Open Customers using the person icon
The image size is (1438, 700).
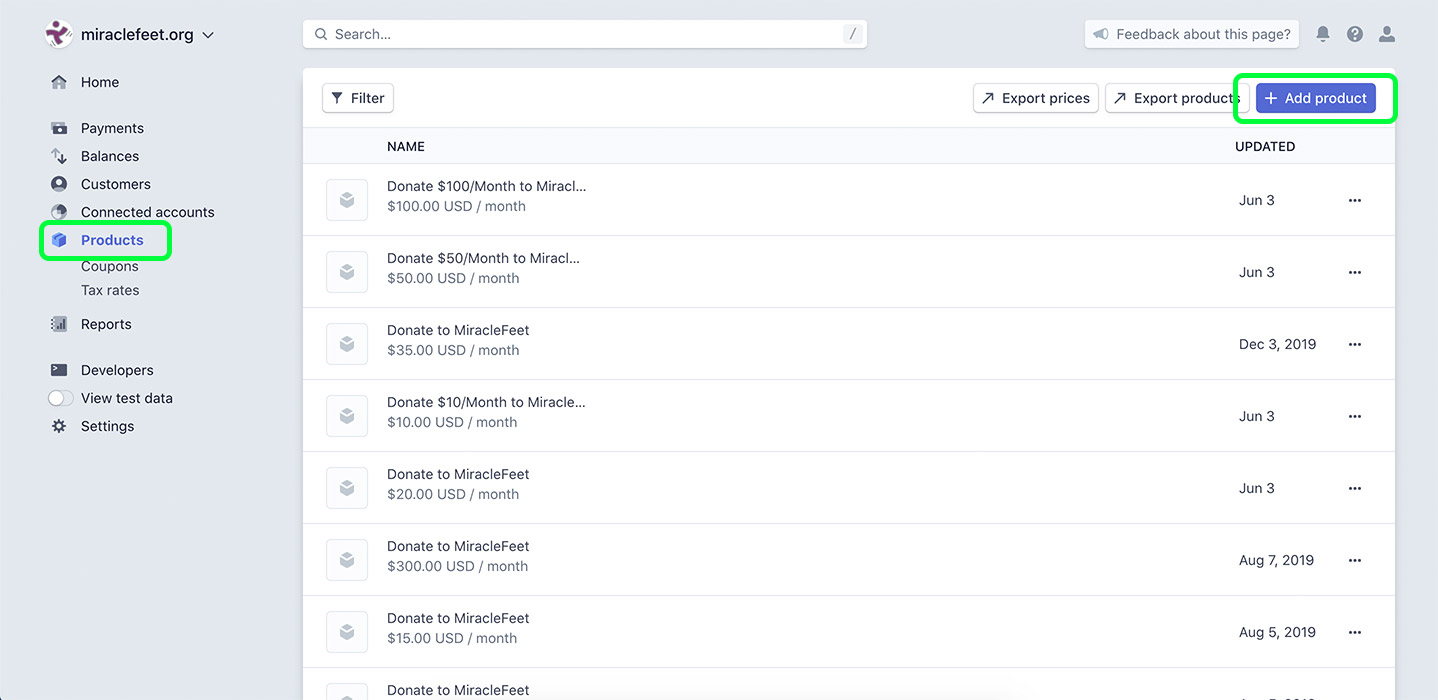tap(59, 184)
